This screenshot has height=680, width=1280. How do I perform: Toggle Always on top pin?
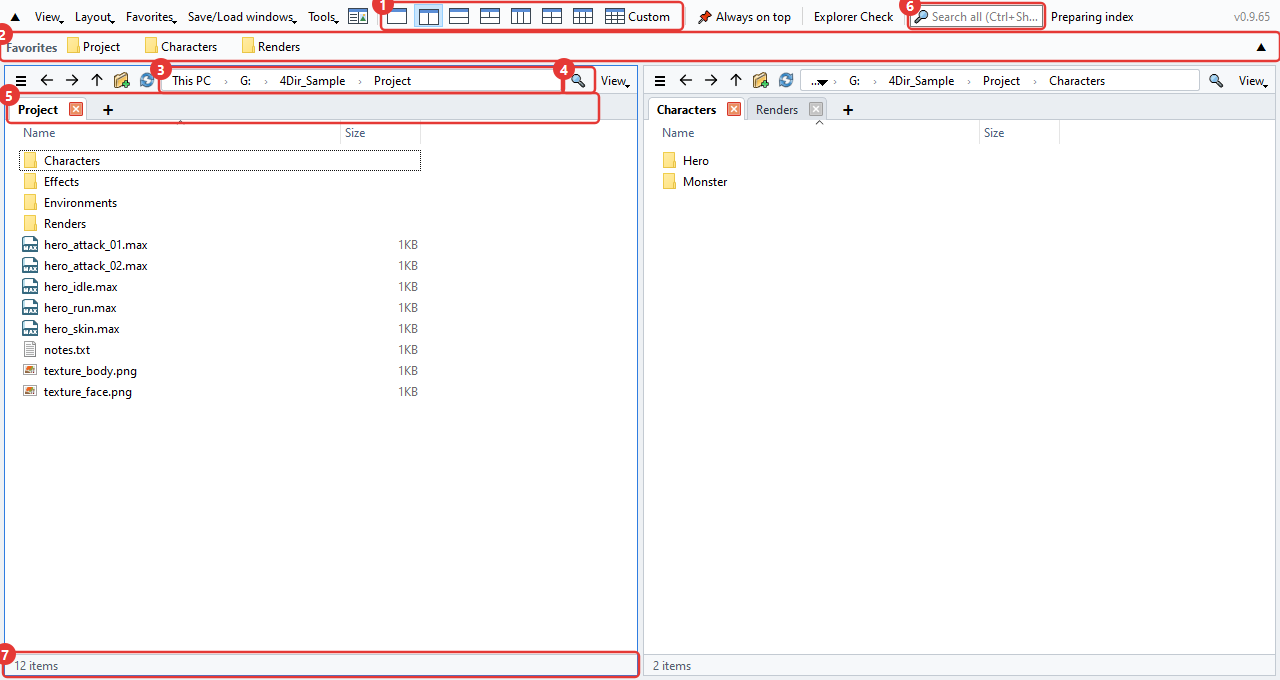[x=744, y=16]
